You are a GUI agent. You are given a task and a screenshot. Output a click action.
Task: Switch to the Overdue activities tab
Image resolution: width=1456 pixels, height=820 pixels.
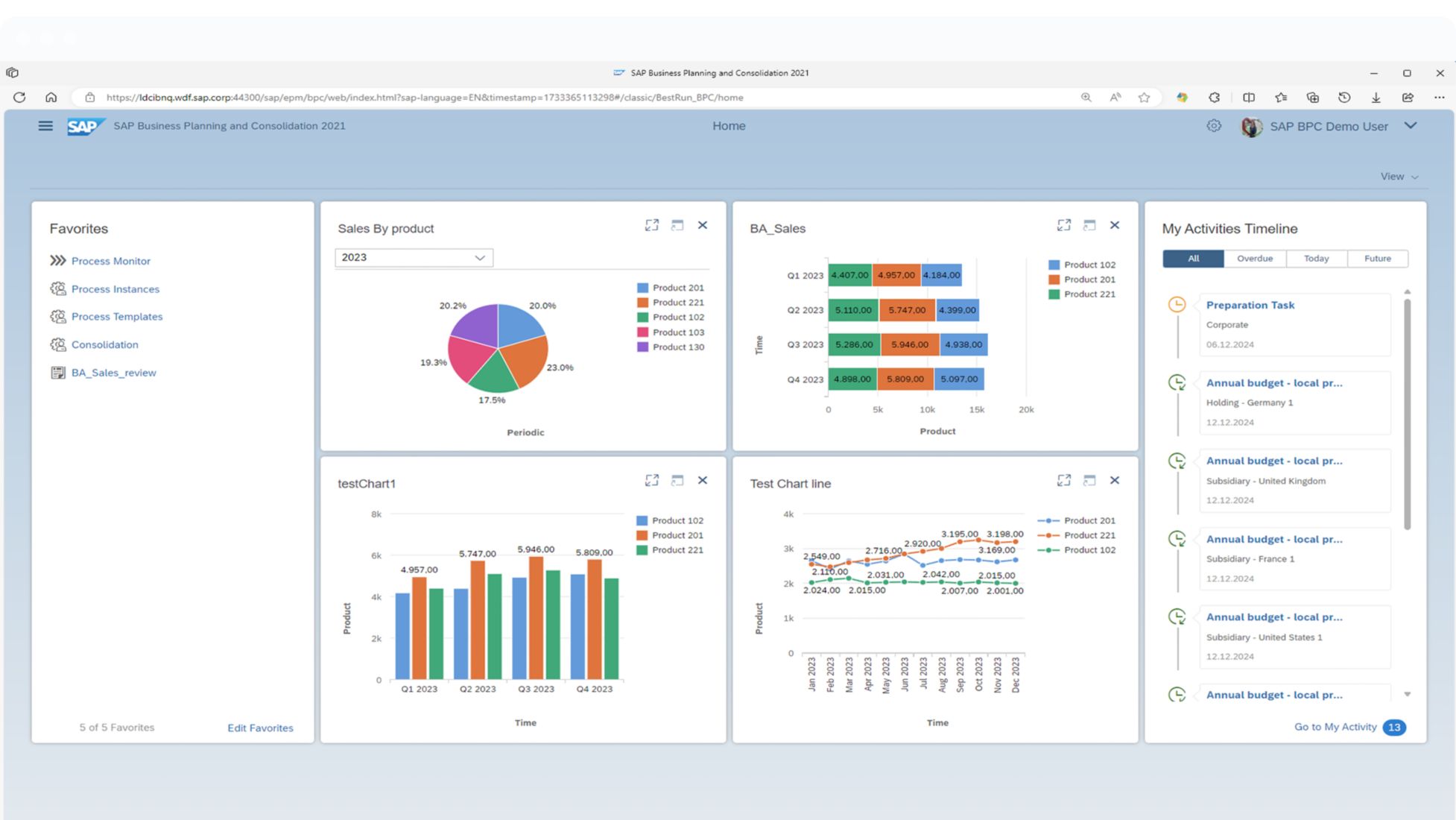pos(1255,259)
